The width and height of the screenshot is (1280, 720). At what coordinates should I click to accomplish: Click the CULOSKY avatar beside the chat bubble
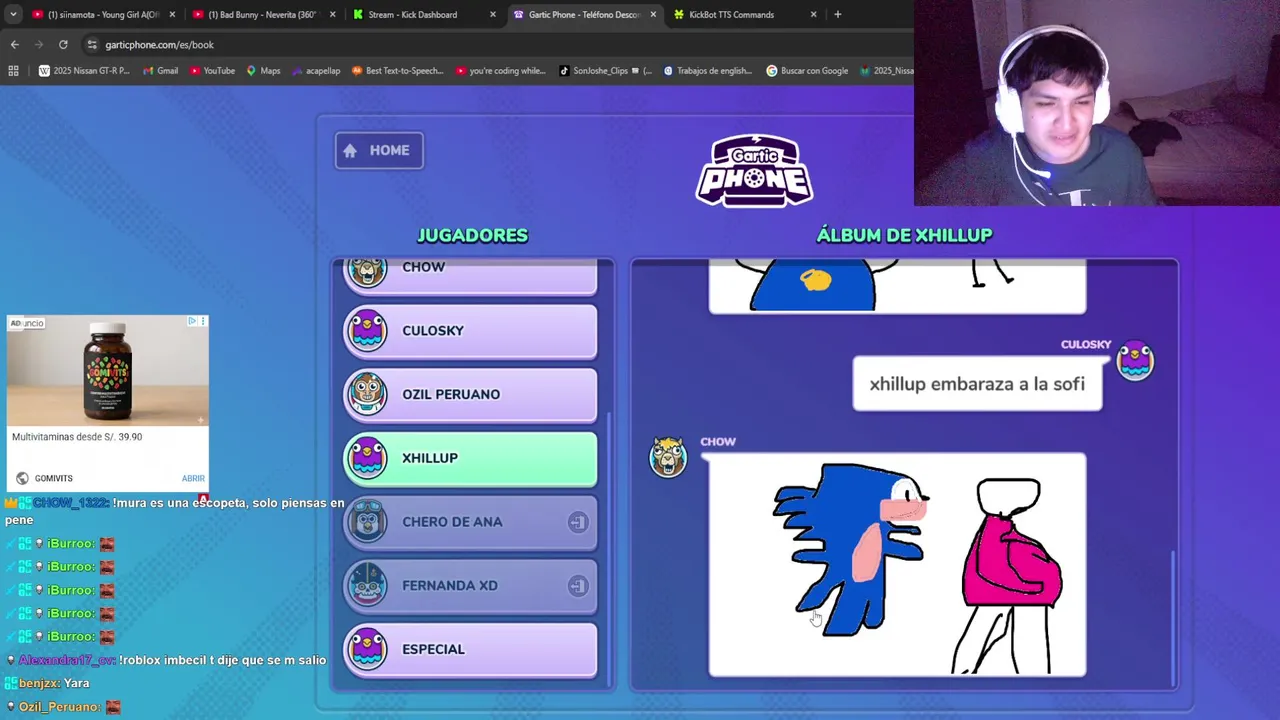point(1135,361)
